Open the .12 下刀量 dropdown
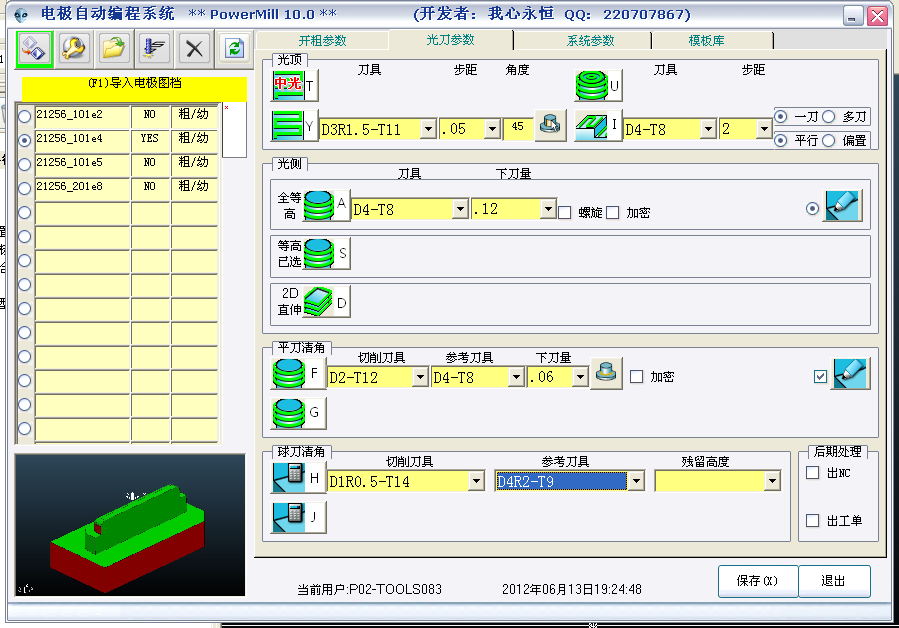899x628 pixels. (x=548, y=209)
